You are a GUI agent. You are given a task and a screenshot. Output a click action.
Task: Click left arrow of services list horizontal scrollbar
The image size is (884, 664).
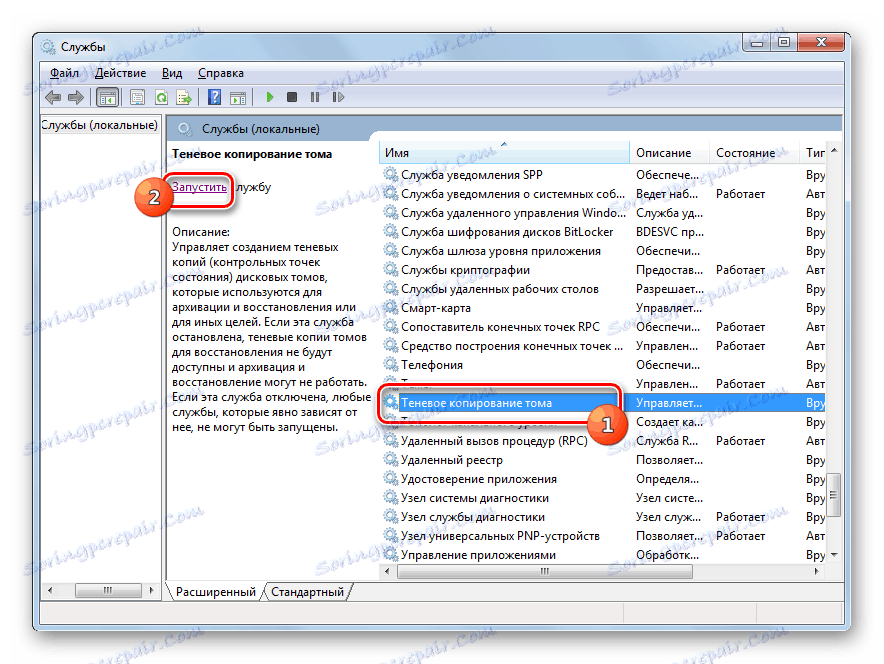[x=387, y=571]
